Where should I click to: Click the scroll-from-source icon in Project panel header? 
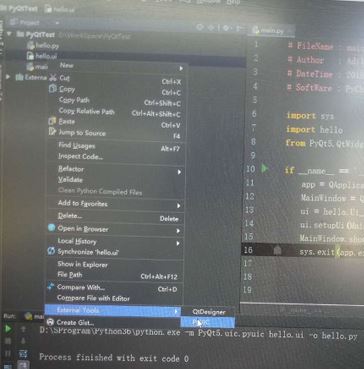200,27
